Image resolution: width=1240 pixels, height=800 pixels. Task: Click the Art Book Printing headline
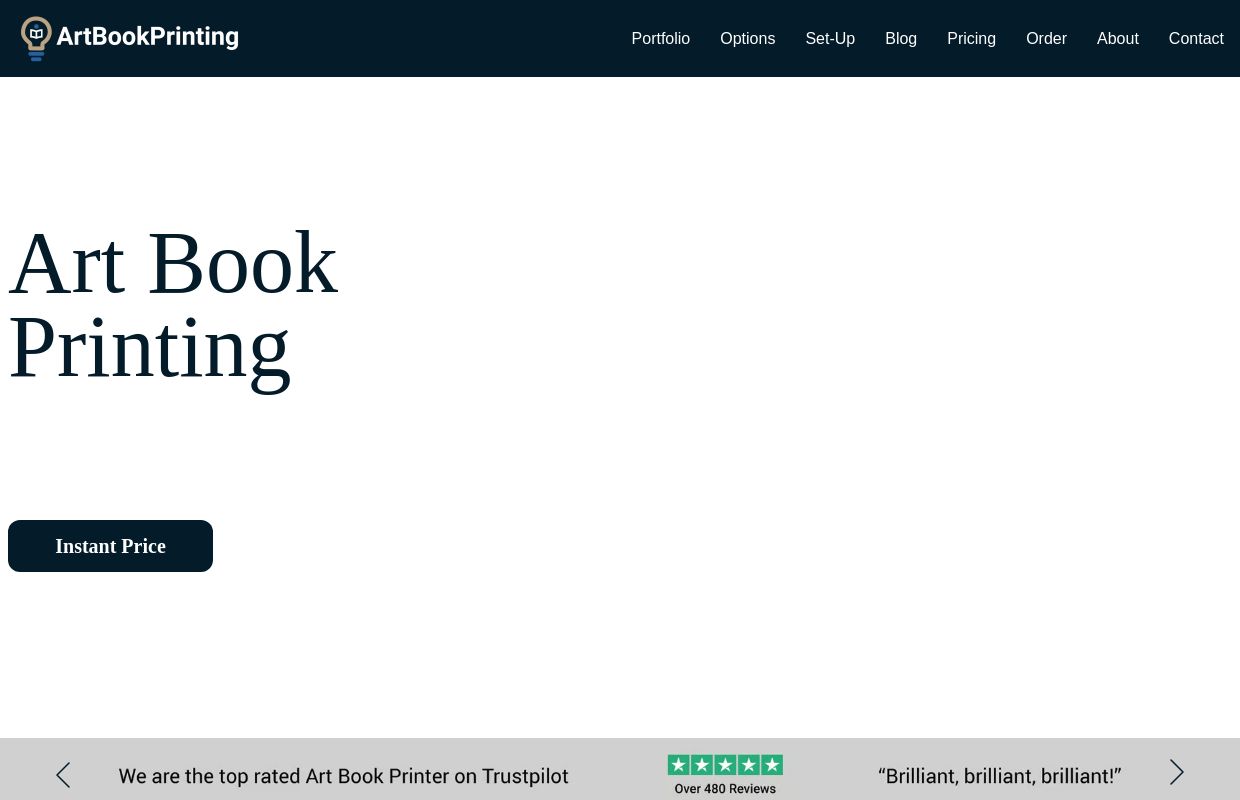173,305
